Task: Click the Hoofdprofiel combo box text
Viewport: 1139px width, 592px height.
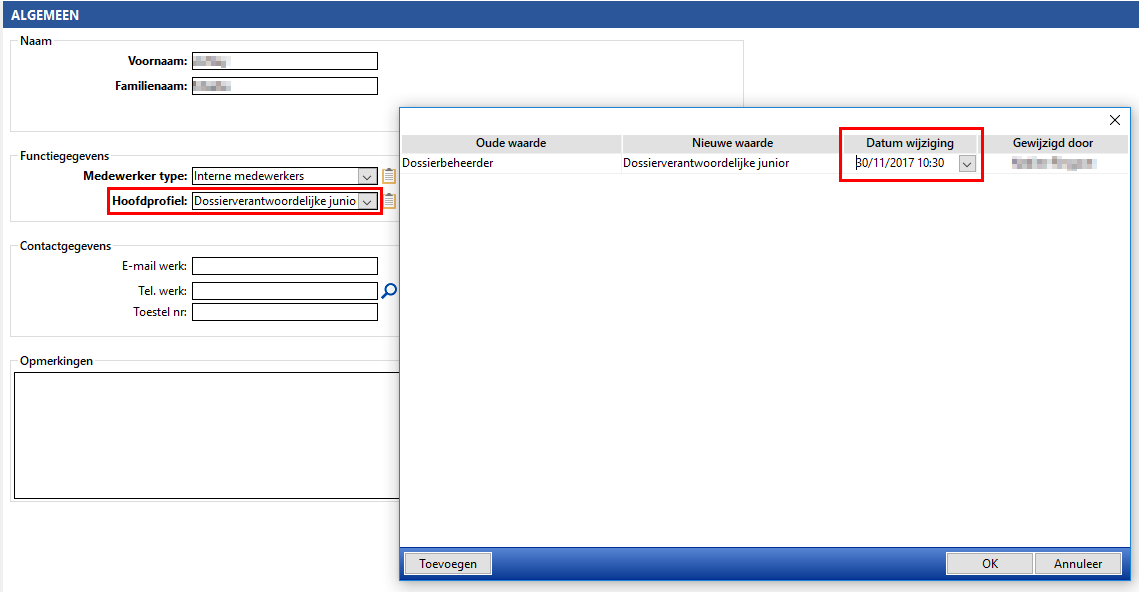Action: [275, 202]
